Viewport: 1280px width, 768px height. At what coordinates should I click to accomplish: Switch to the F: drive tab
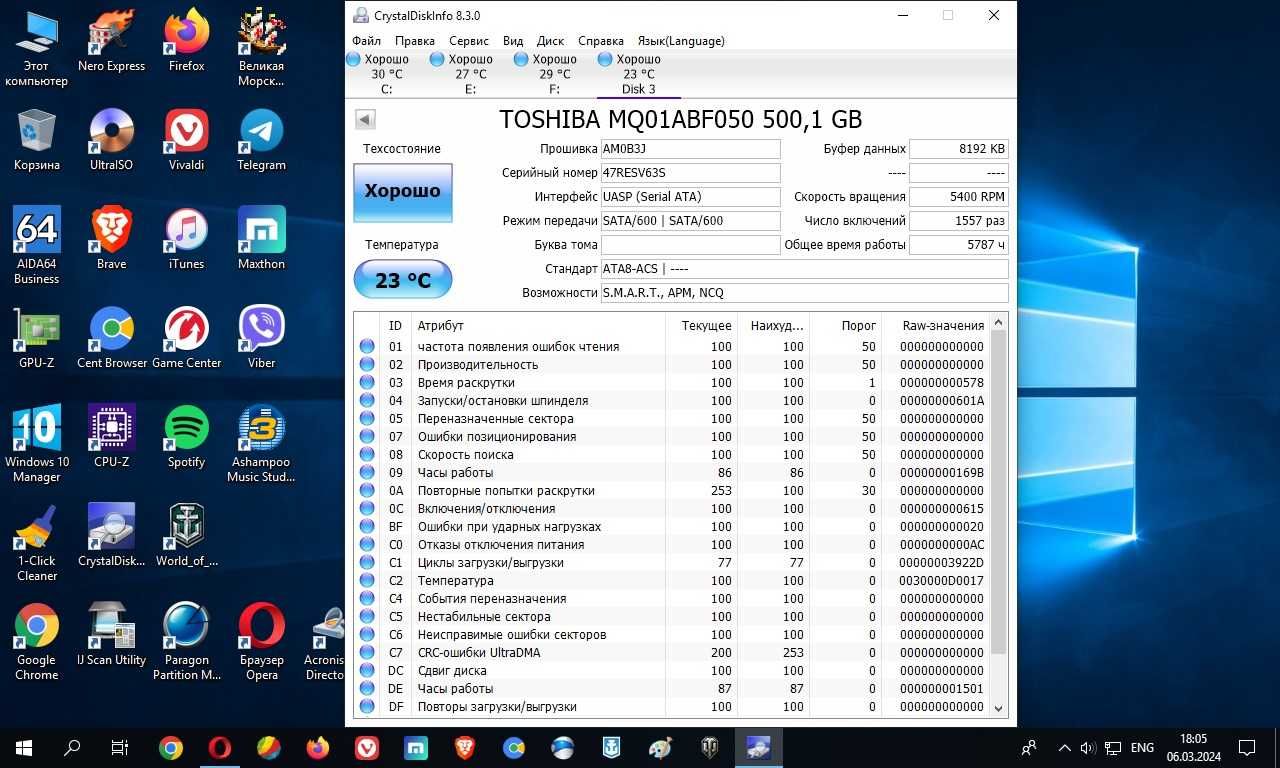tap(554, 74)
